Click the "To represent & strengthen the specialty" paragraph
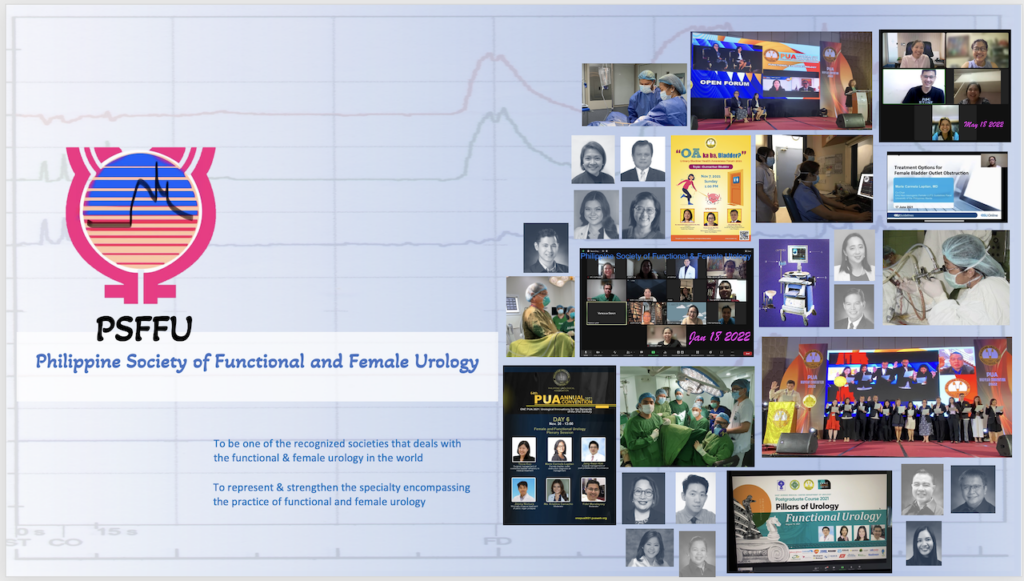This screenshot has height=581, width=1024. click(x=341, y=494)
